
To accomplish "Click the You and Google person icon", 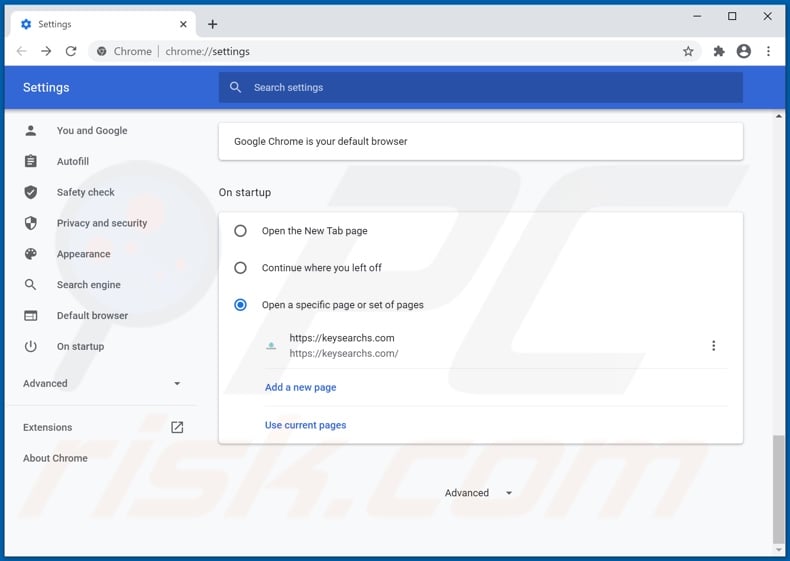I will click(x=31, y=131).
